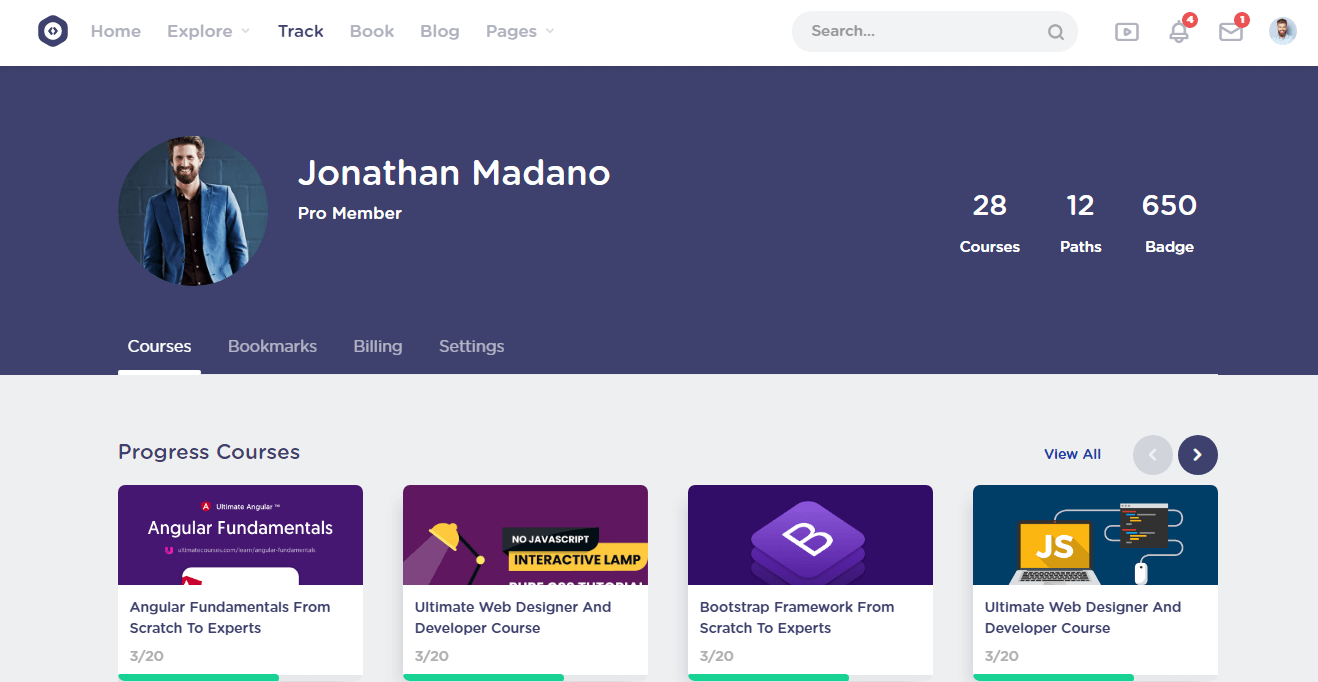The height and width of the screenshot is (682, 1318).
Task: Open the Settings profile tab
Action: click(x=471, y=346)
